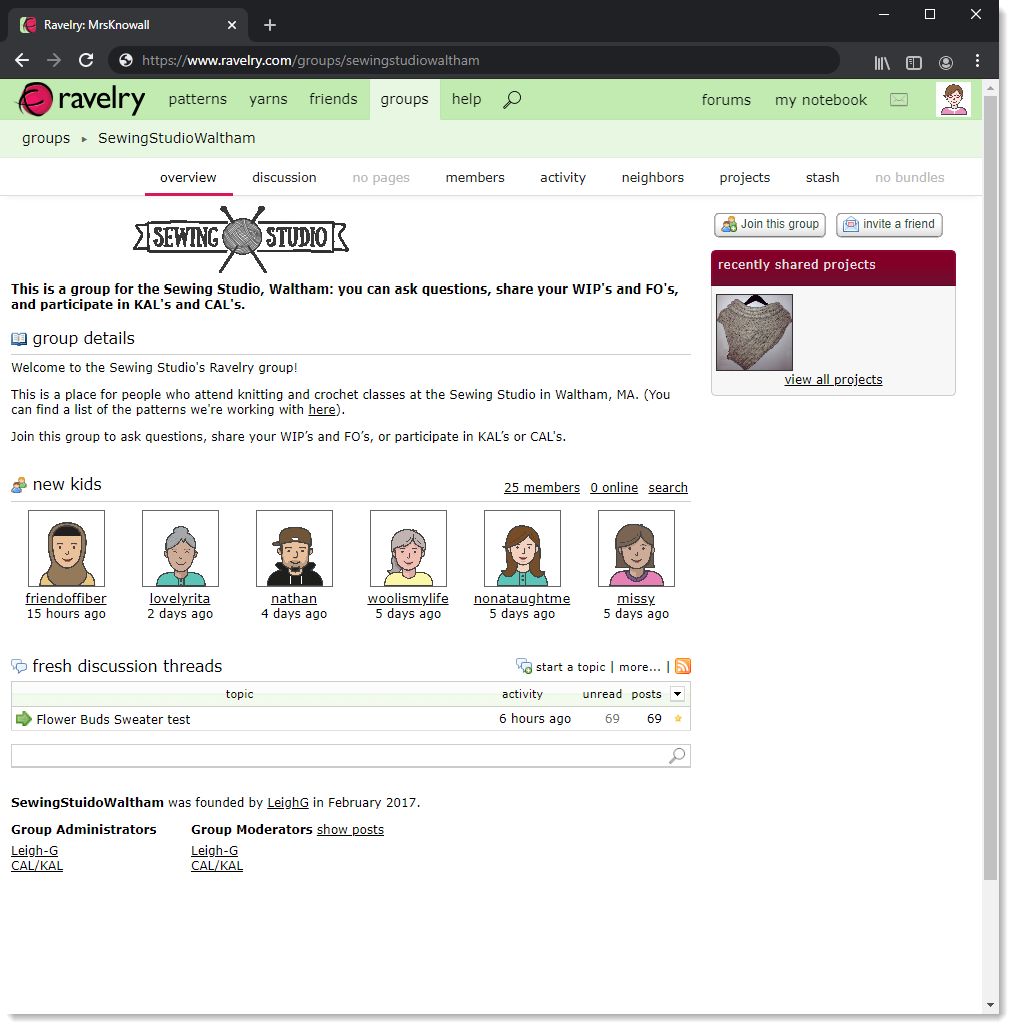Click show posts link for moderators
The image size is (1014, 1029).
[x=350, y=830]
